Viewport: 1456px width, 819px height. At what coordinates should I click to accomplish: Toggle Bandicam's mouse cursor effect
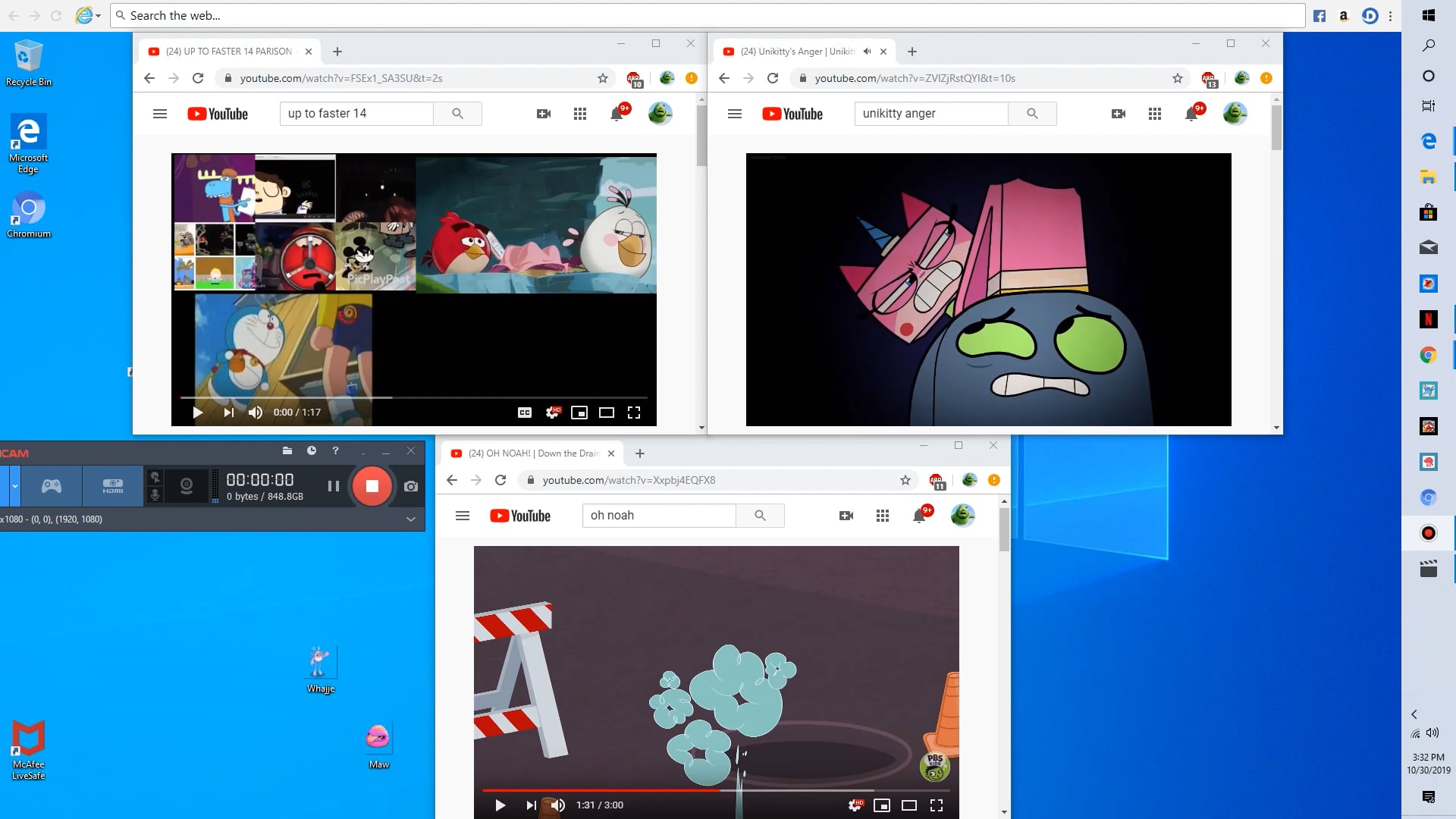pyautogui.click(x=155, y=477)
